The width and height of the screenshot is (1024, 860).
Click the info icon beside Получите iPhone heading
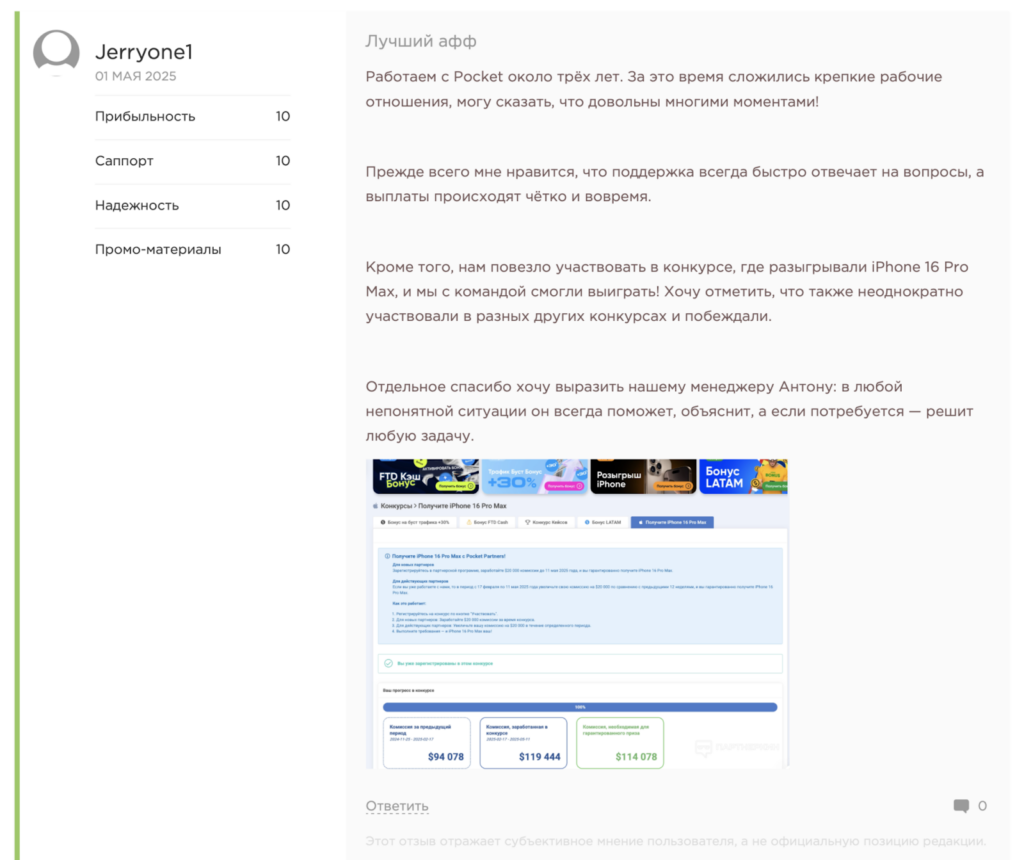[x=387, y=556]
